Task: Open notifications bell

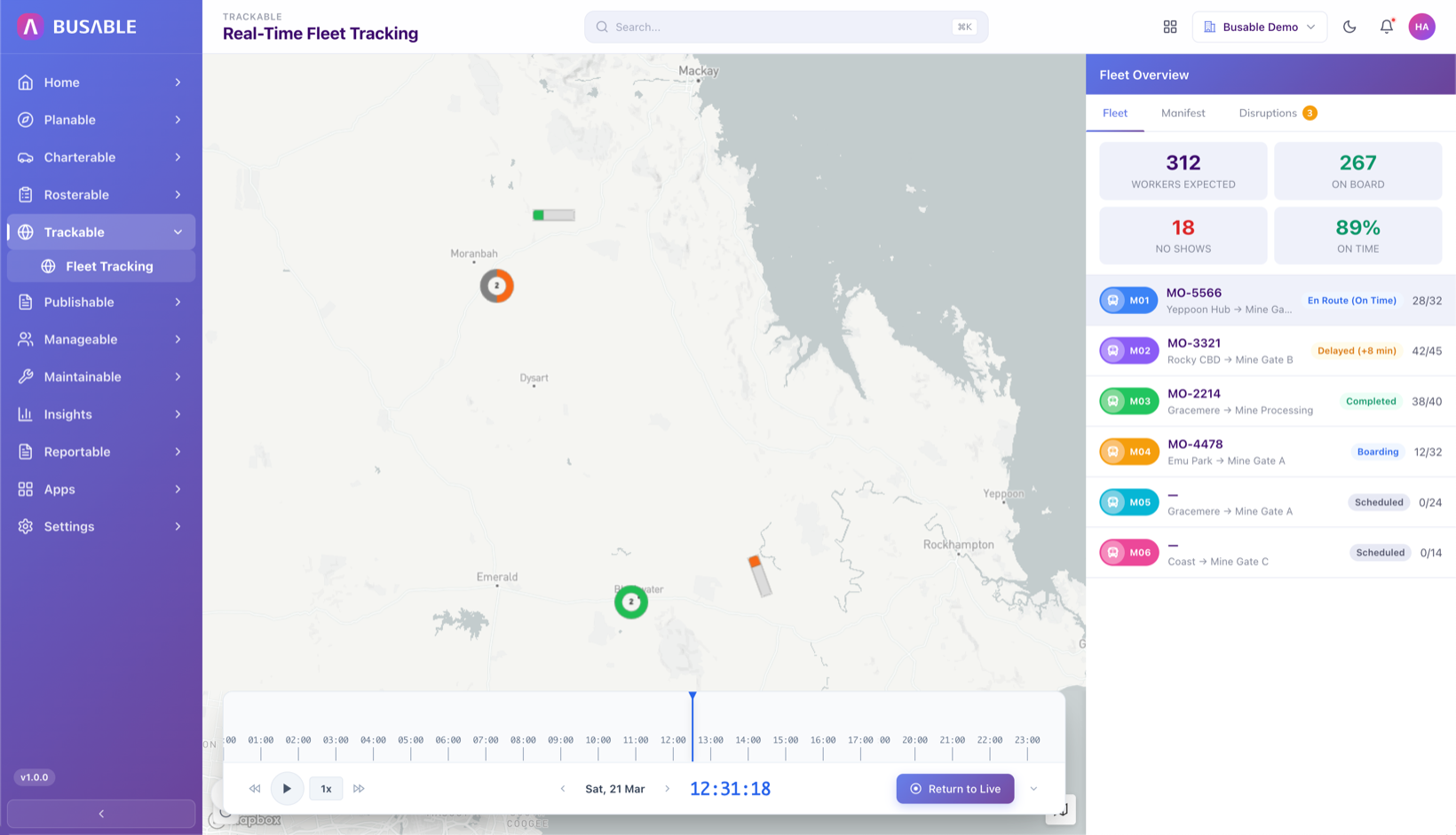Action: pos(1387,27)
